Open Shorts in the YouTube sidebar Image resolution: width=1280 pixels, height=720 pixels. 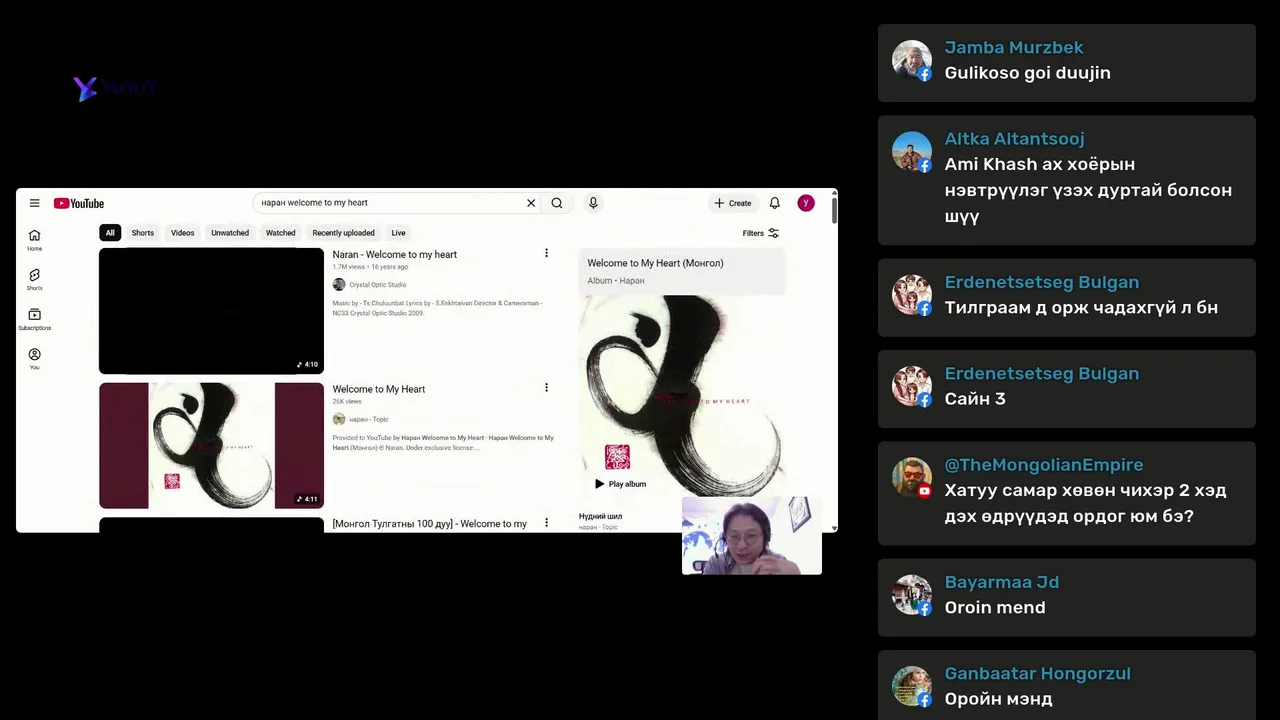[x=34, y=279]
